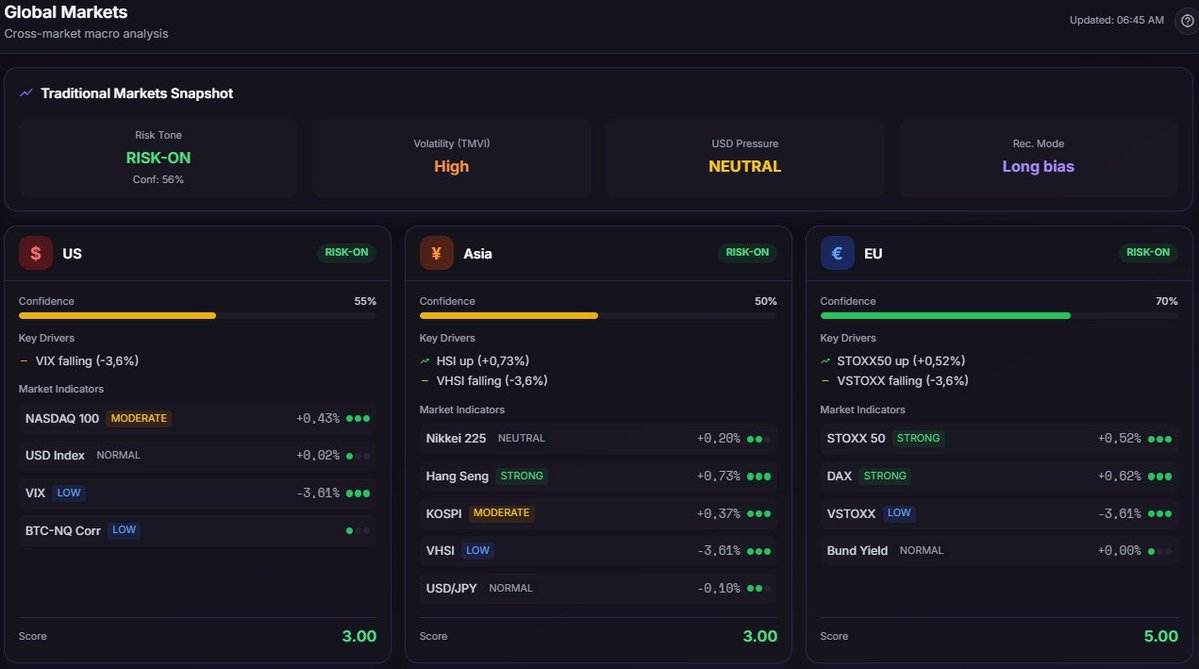The height and width of the screenshot is (669, 1199).
Task: Click the NEUTRAL tag on Nikkei 225
Action: [522, 438]
